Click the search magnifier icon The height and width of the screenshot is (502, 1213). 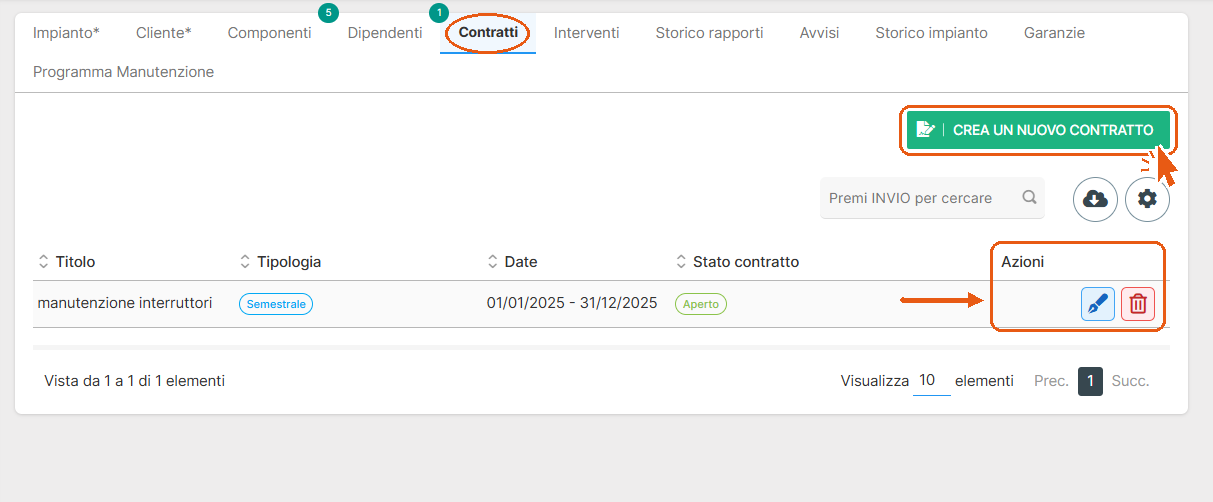click(1029, 198)
